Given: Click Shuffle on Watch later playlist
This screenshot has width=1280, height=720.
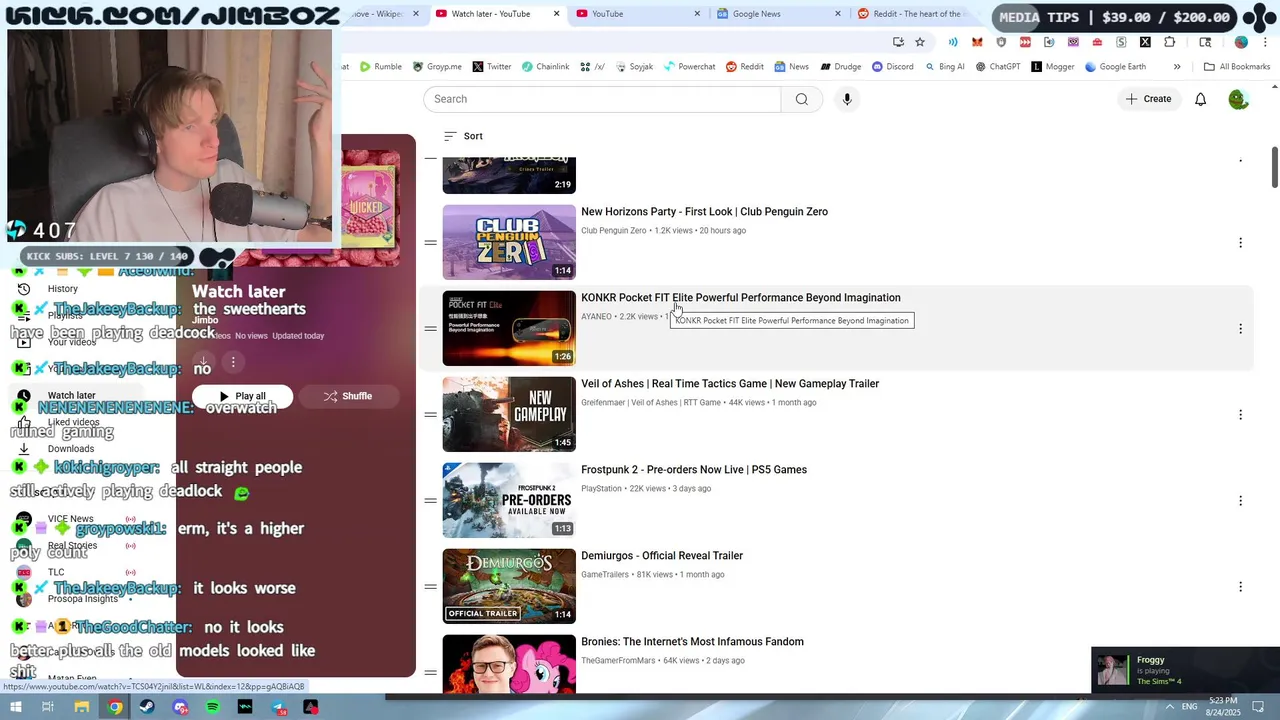Looking at the screenshot, I should click(348, 396).
